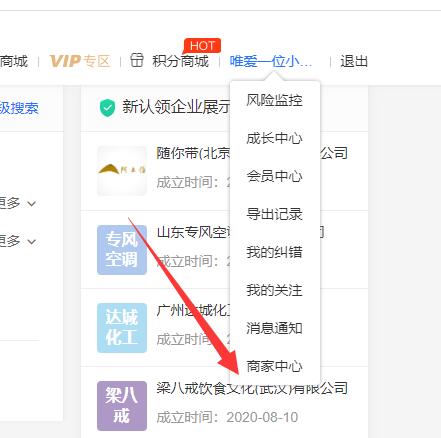Expand the second 更多 chevron
The width and height of the screenshot is (441, 438).
[x=31, y=241]
